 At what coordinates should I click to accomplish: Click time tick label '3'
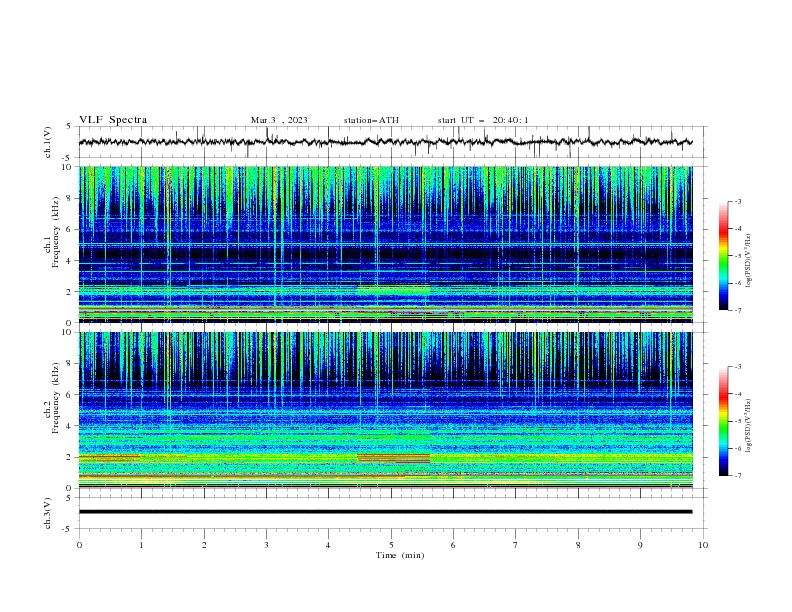pyautogui.click(x=266, y=545)
